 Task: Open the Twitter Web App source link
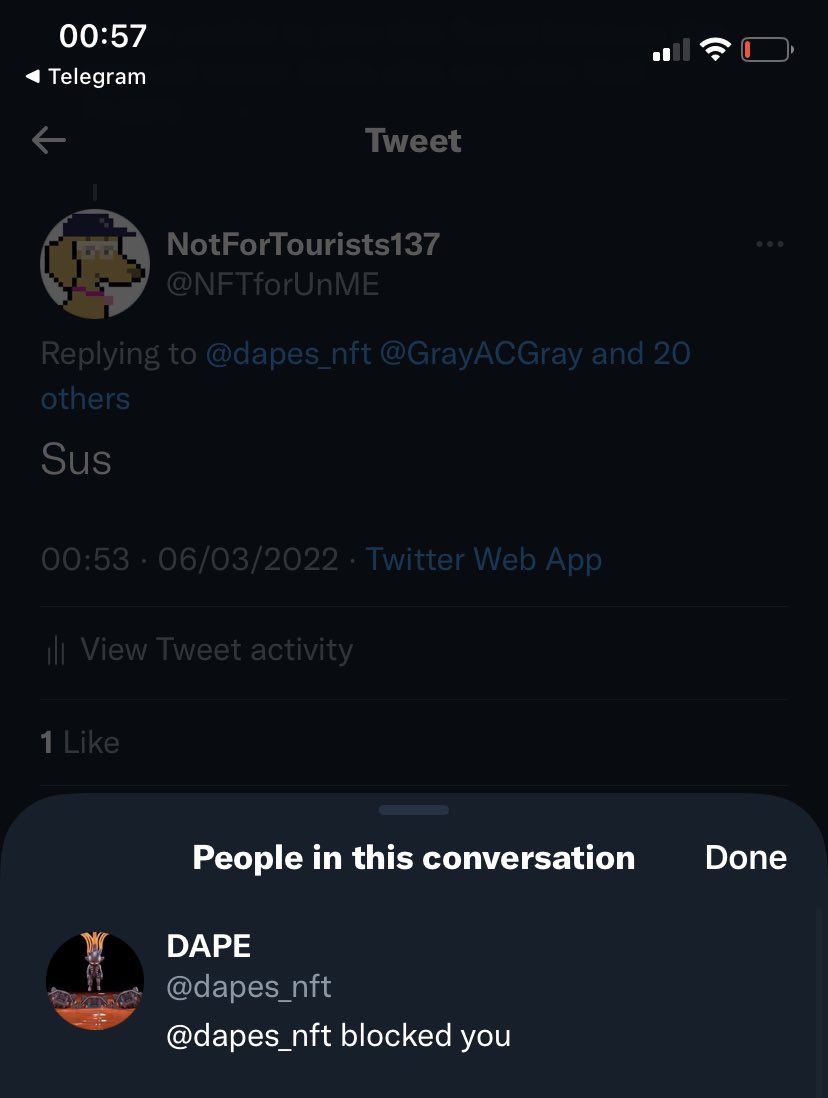483,559
